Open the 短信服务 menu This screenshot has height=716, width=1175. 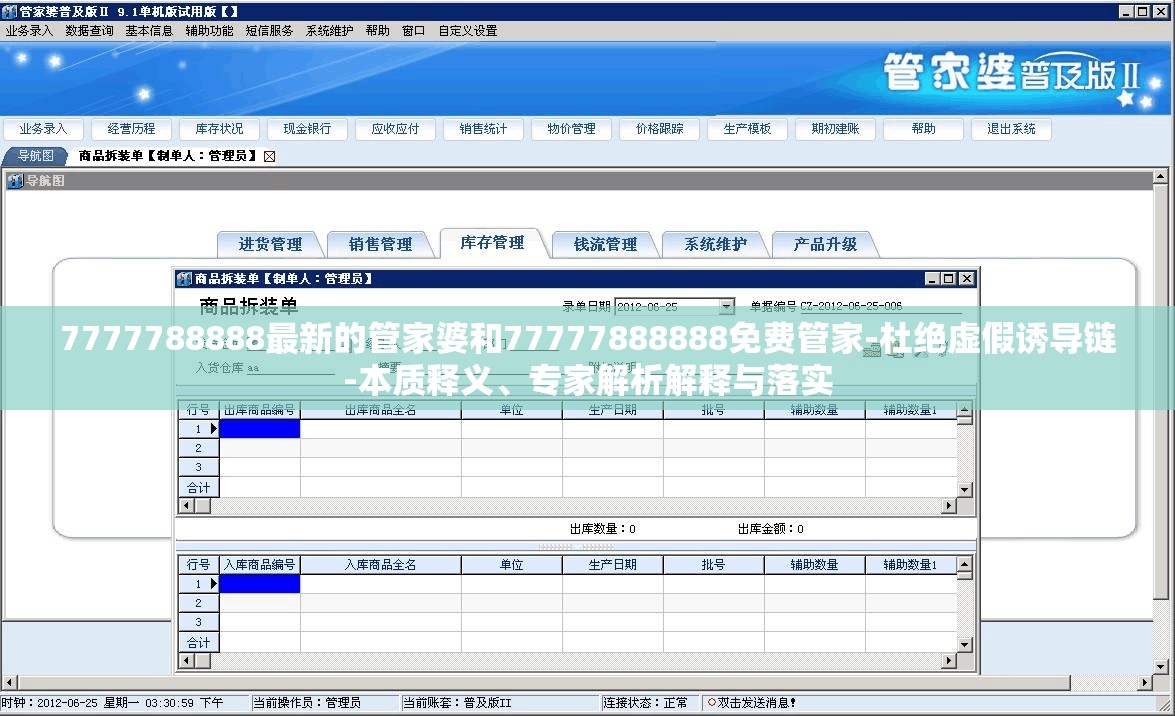pos(269,31)
